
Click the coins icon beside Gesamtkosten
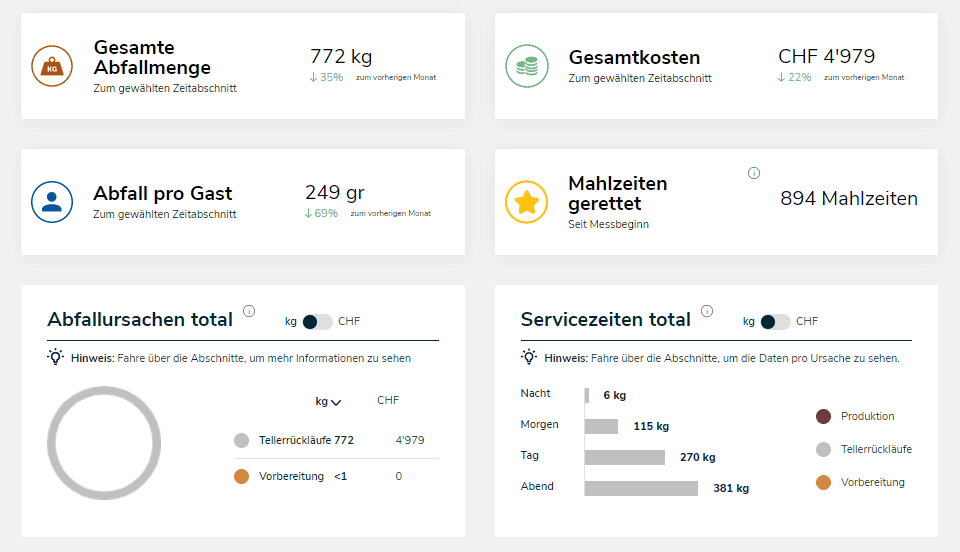[526, 66]
